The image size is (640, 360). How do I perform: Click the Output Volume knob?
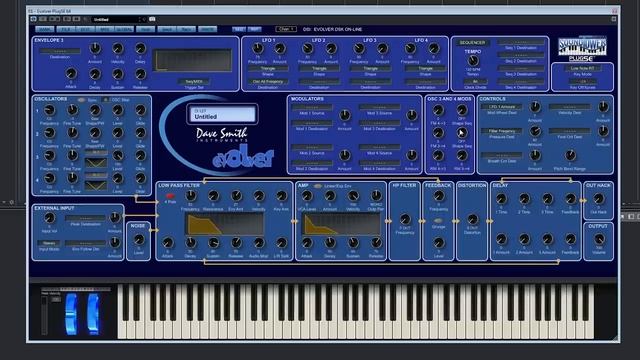point(599,239)
